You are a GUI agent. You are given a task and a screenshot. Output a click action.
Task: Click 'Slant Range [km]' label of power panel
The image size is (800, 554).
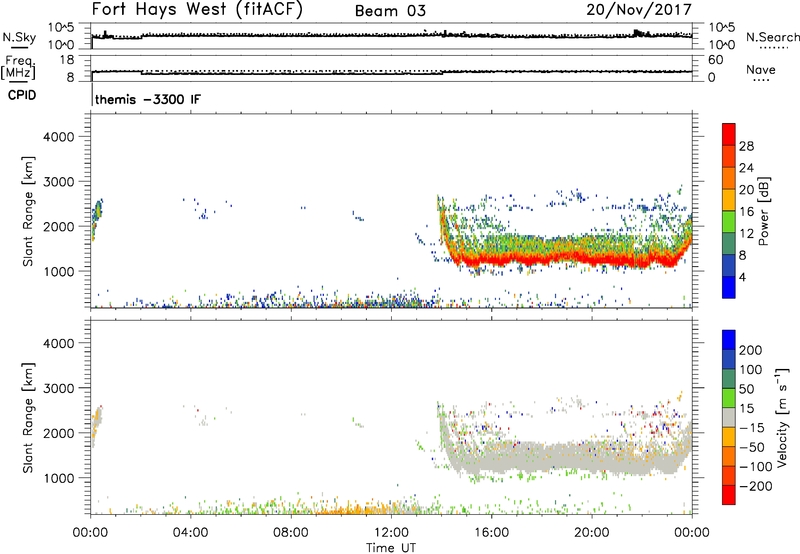[28, 211]
